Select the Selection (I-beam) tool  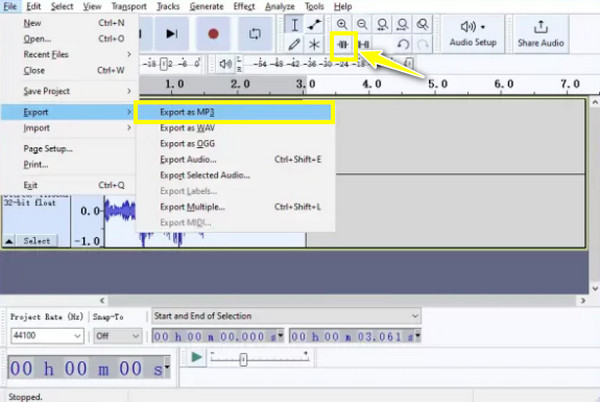tap(294, 25)
